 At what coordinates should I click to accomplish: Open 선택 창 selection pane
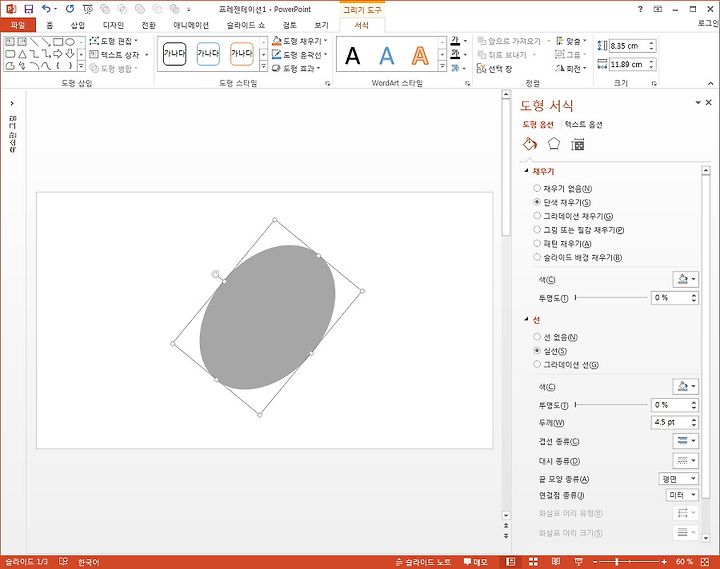tap(495, 69)
